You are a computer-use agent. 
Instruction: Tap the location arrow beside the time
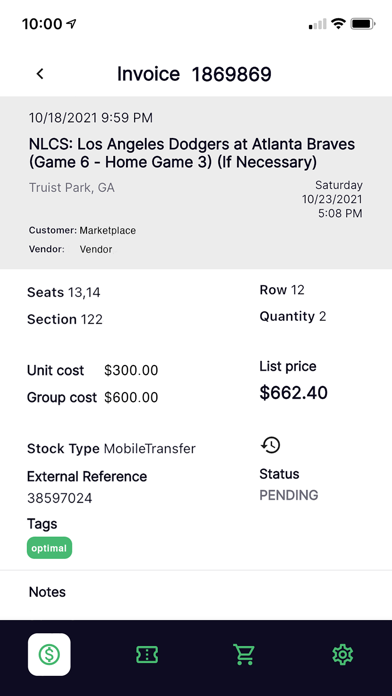(x=71, y=24)
